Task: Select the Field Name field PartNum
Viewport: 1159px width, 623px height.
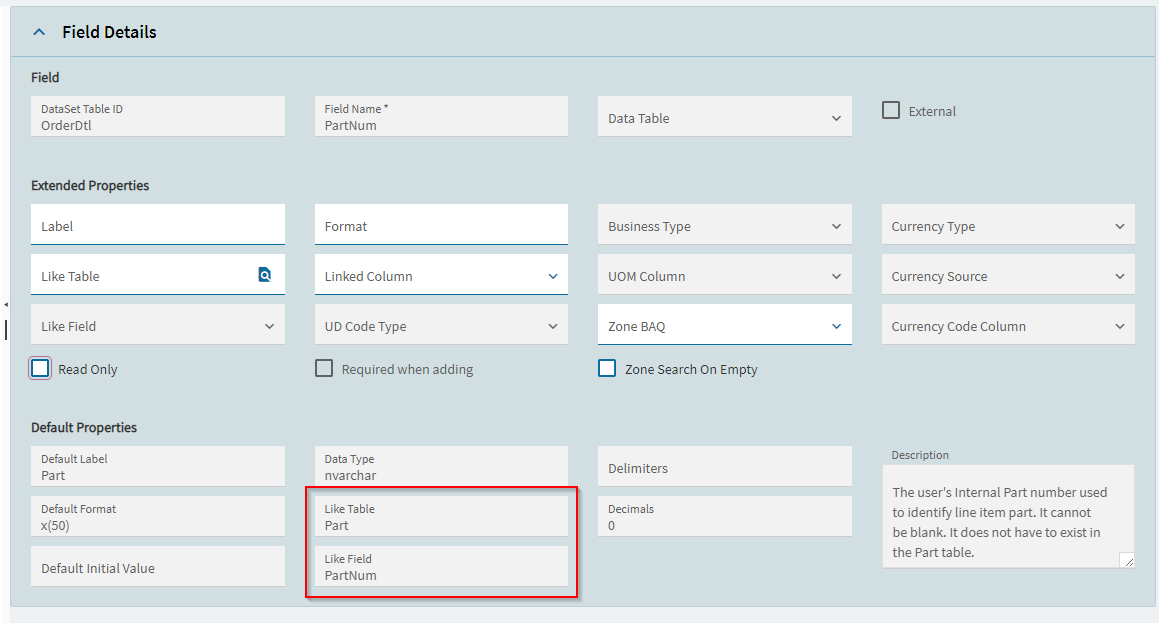Action: pyautogui.click(x=441, y=117)
